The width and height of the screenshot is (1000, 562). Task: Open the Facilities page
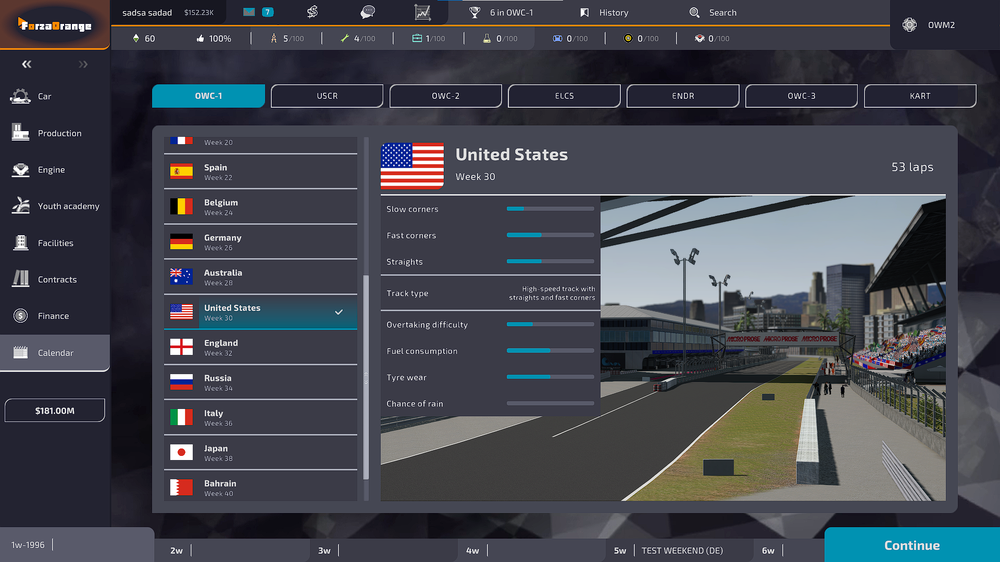click(x=55, y=242)
